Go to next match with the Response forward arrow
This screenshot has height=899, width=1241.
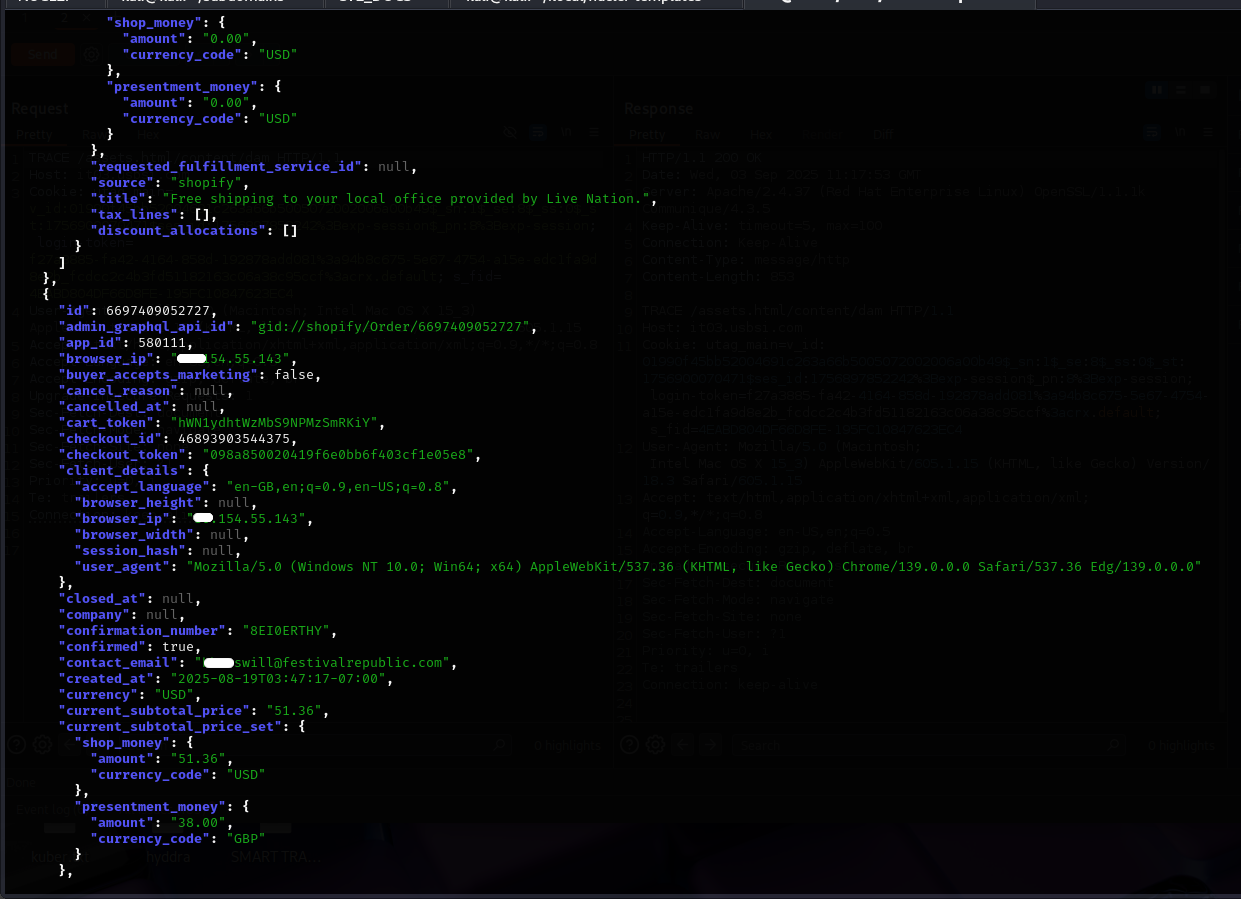point(710,745)
